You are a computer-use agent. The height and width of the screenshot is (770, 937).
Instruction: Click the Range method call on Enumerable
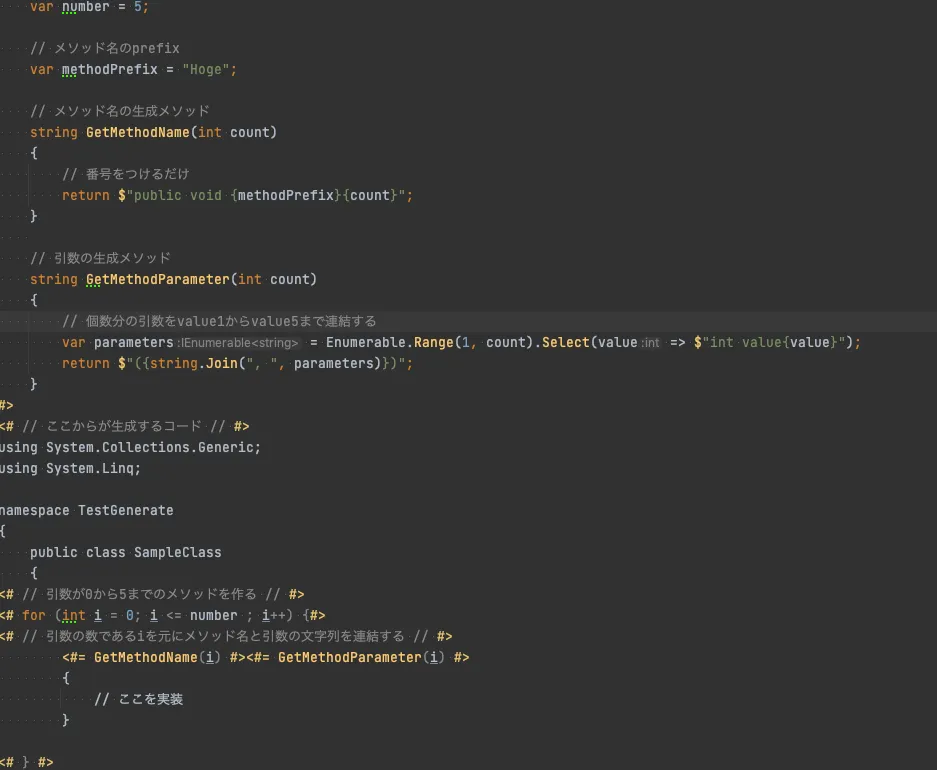pyautogui.click(x=433, y=342)
